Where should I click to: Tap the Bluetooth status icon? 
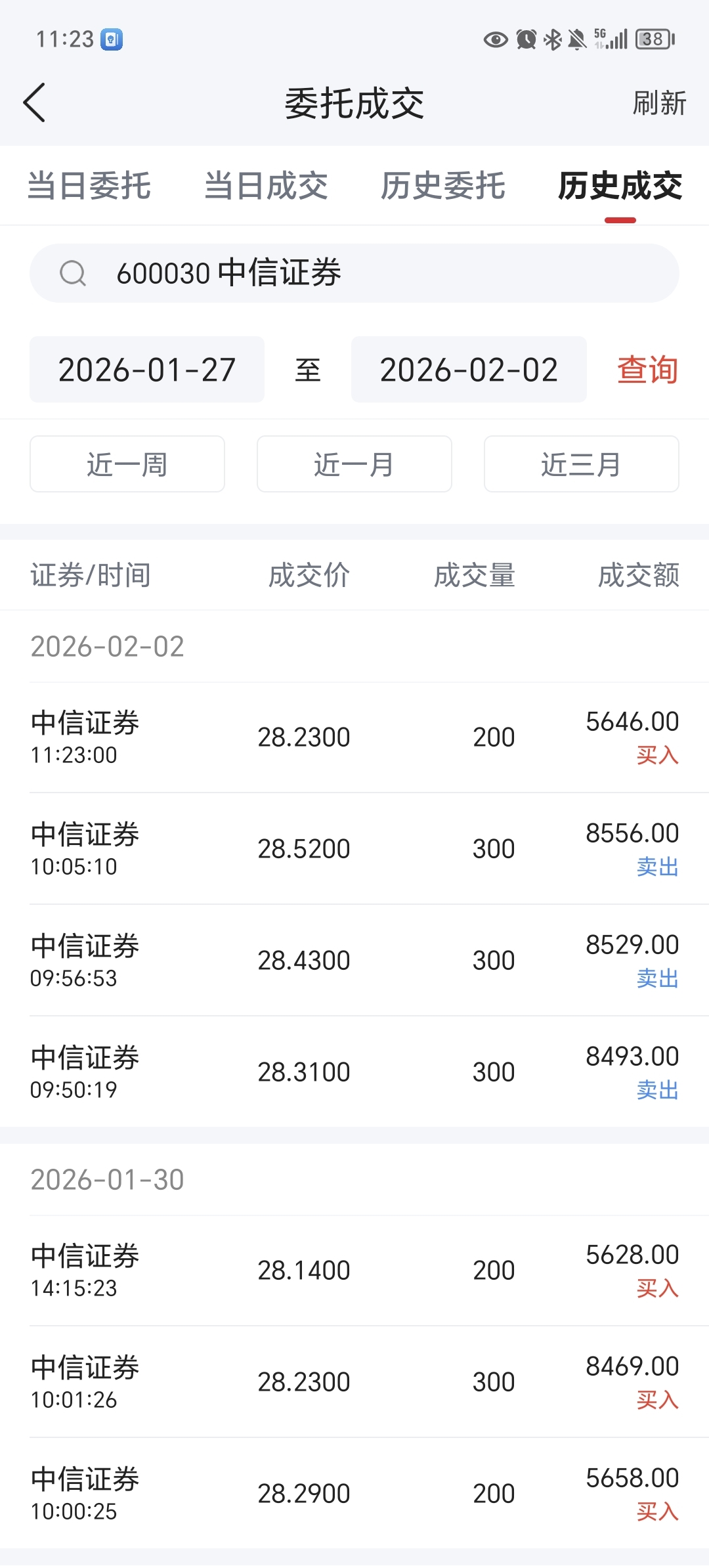pos(553,40)
